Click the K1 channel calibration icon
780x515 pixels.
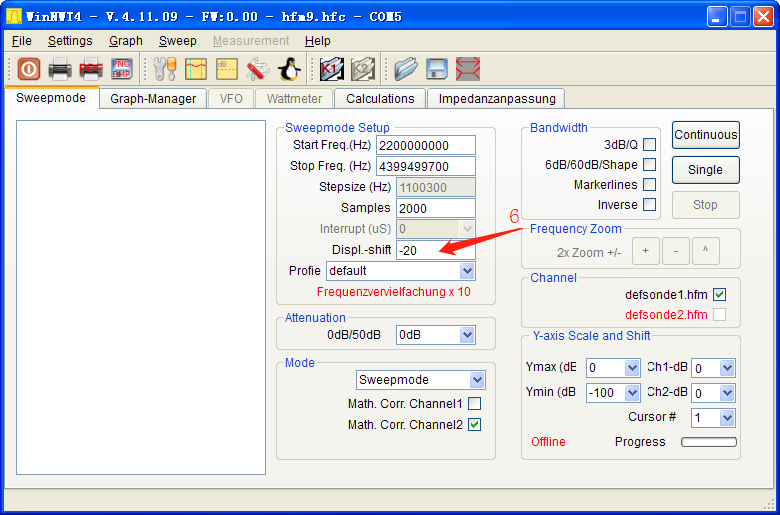331,69
